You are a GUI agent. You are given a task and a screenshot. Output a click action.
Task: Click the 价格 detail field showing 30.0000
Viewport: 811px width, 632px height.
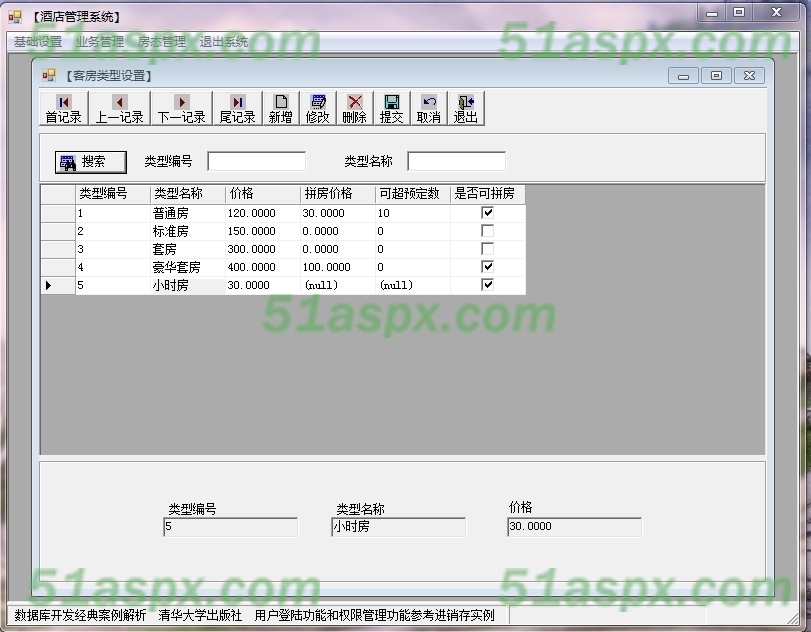point(575,527)
